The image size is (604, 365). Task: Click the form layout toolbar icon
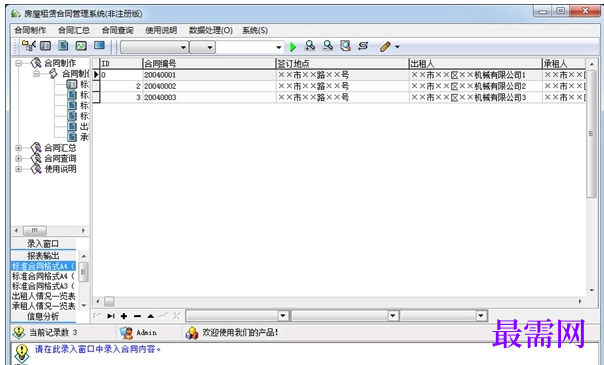point(45,46)
